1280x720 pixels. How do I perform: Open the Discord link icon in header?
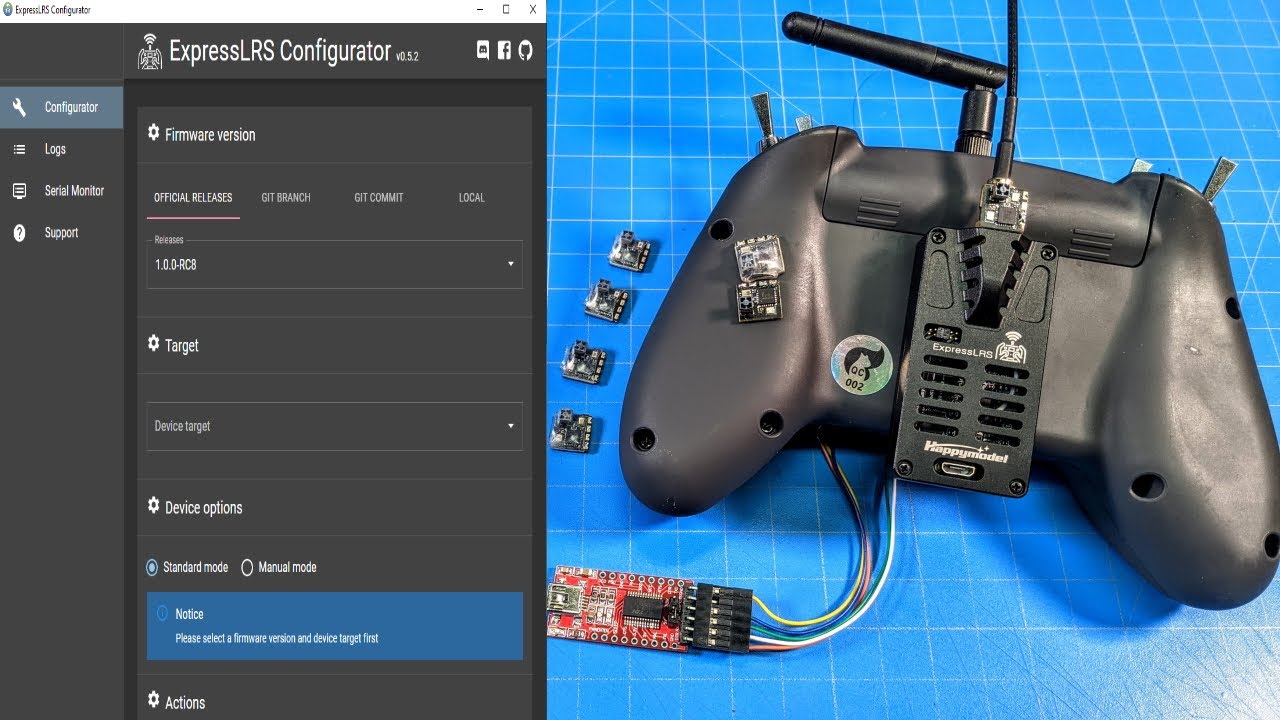tap(483, 51)
